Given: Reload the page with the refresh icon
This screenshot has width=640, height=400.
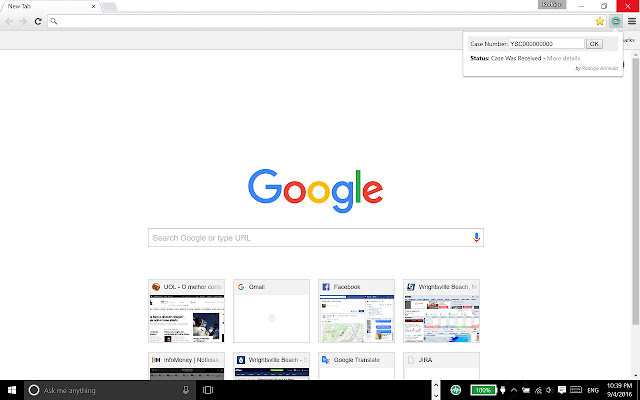Looking at the screenshot, I should (x=38, y=21).
